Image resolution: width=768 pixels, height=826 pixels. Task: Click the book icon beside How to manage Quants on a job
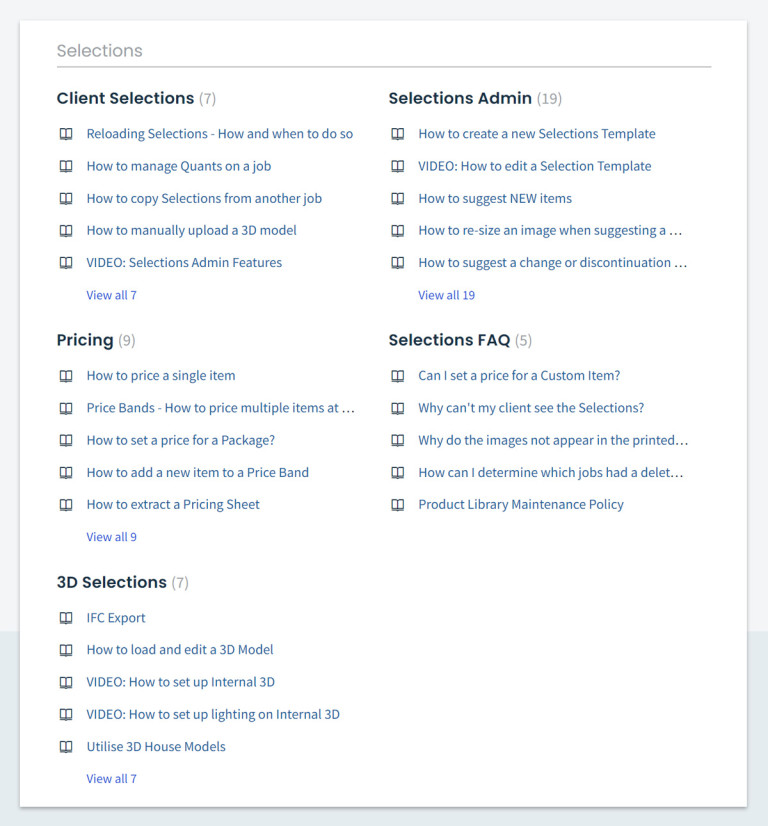pos(66,166)
